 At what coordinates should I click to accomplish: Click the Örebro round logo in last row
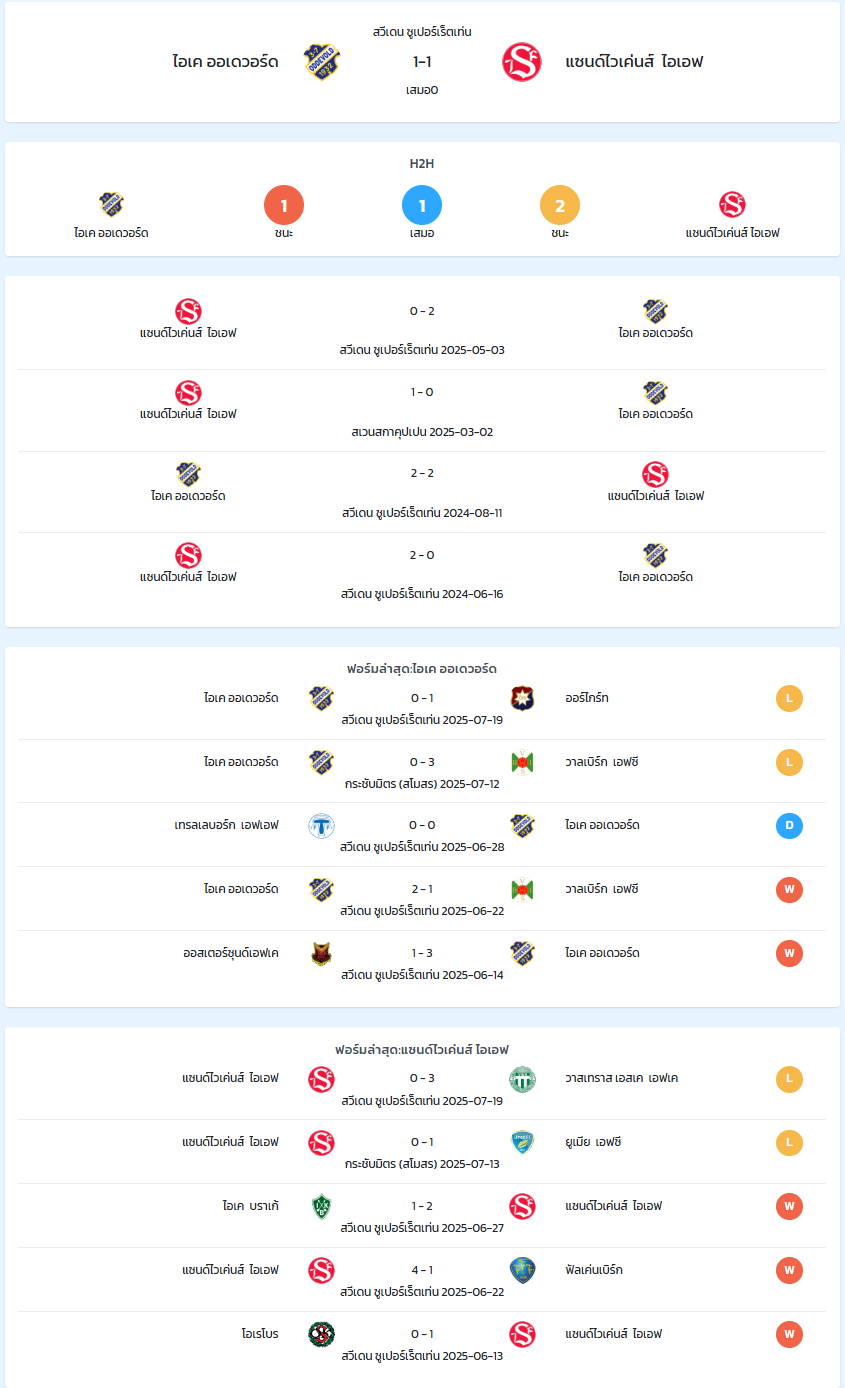(322, 1335)
